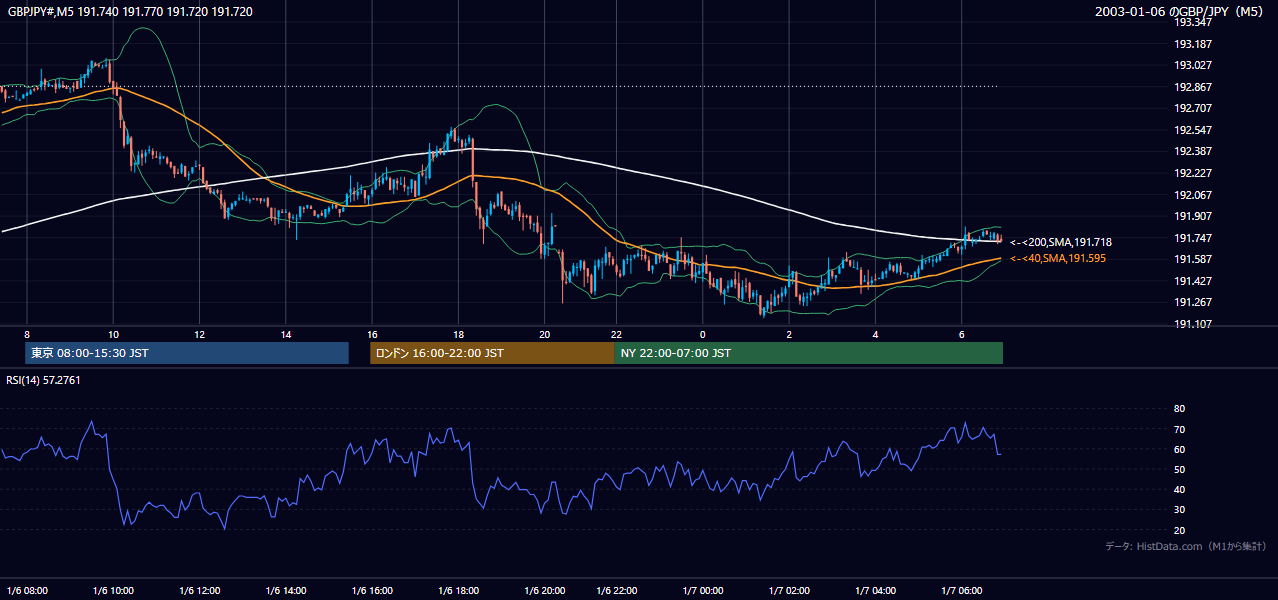The height and width of the screenshot is (600, 1278).
Task: Click RSI scale level 80
Action: click(1179, 409)
